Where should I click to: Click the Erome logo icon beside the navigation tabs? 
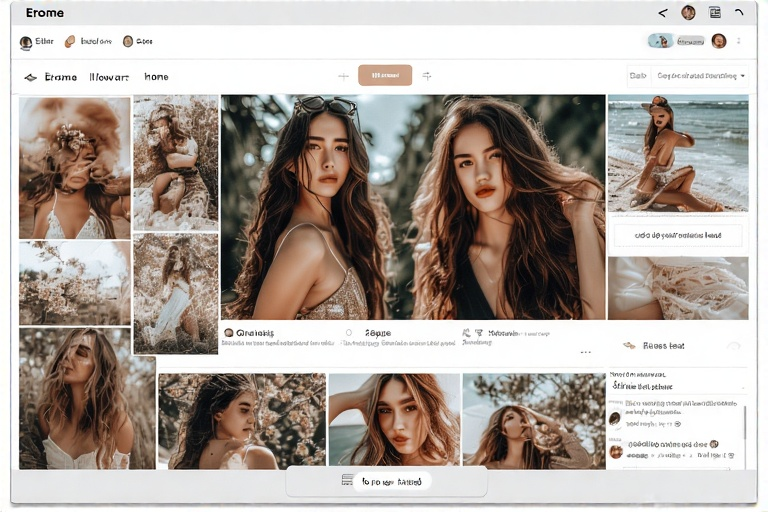coord(30,77)
